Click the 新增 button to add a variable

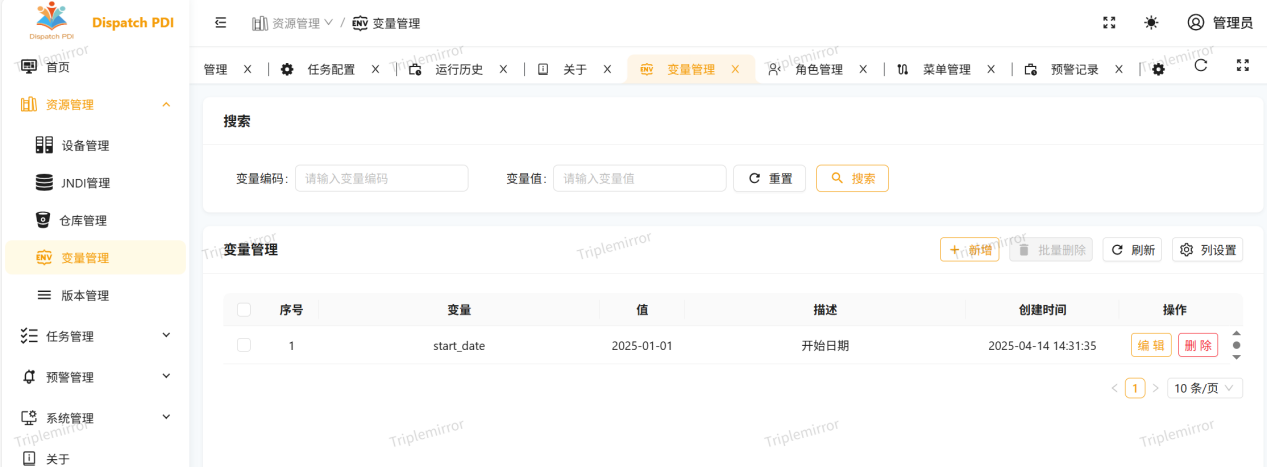(969, 250)
